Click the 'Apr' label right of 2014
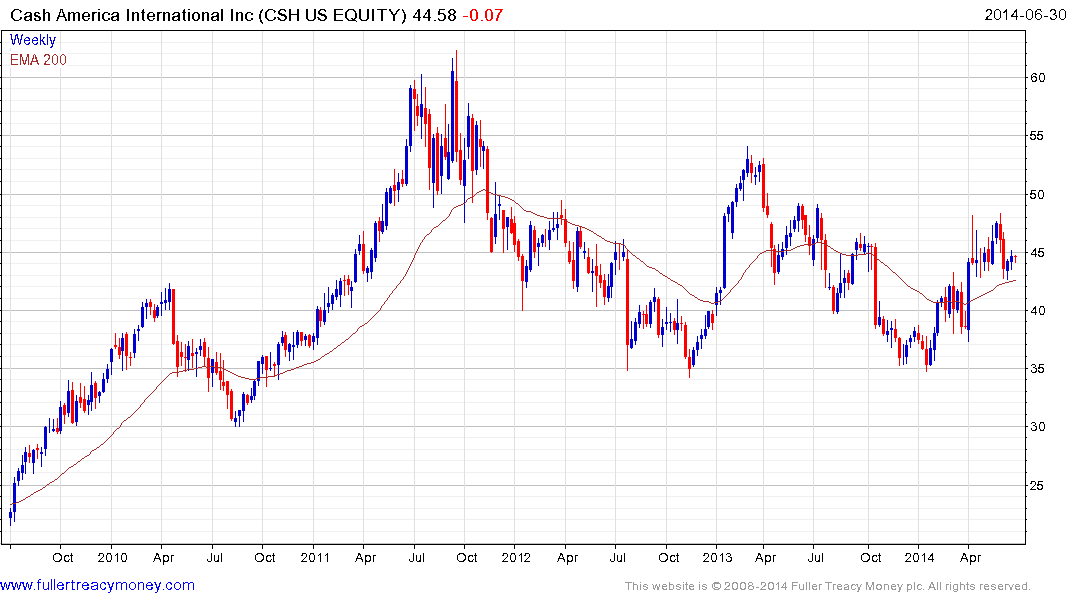1075x600 pixels. pyautogui.click(x=970, y=557)
